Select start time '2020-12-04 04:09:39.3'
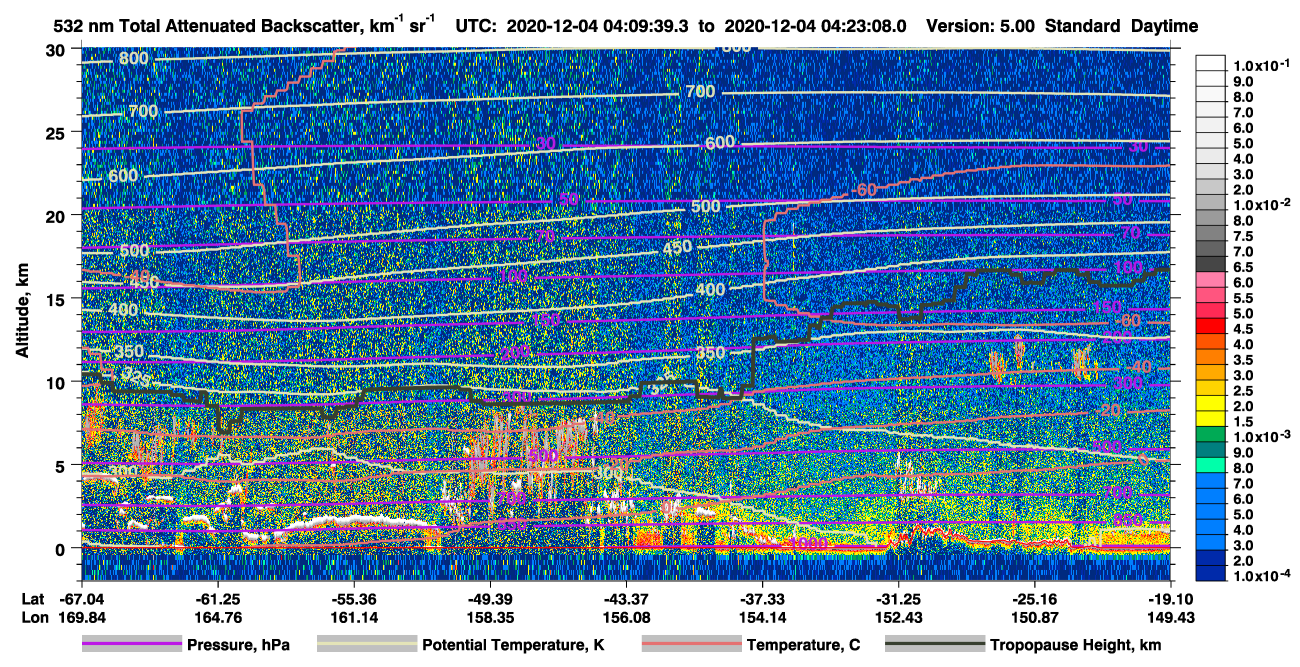The width and height of the screenshot is (1300, 667). [x=597, y=27]
